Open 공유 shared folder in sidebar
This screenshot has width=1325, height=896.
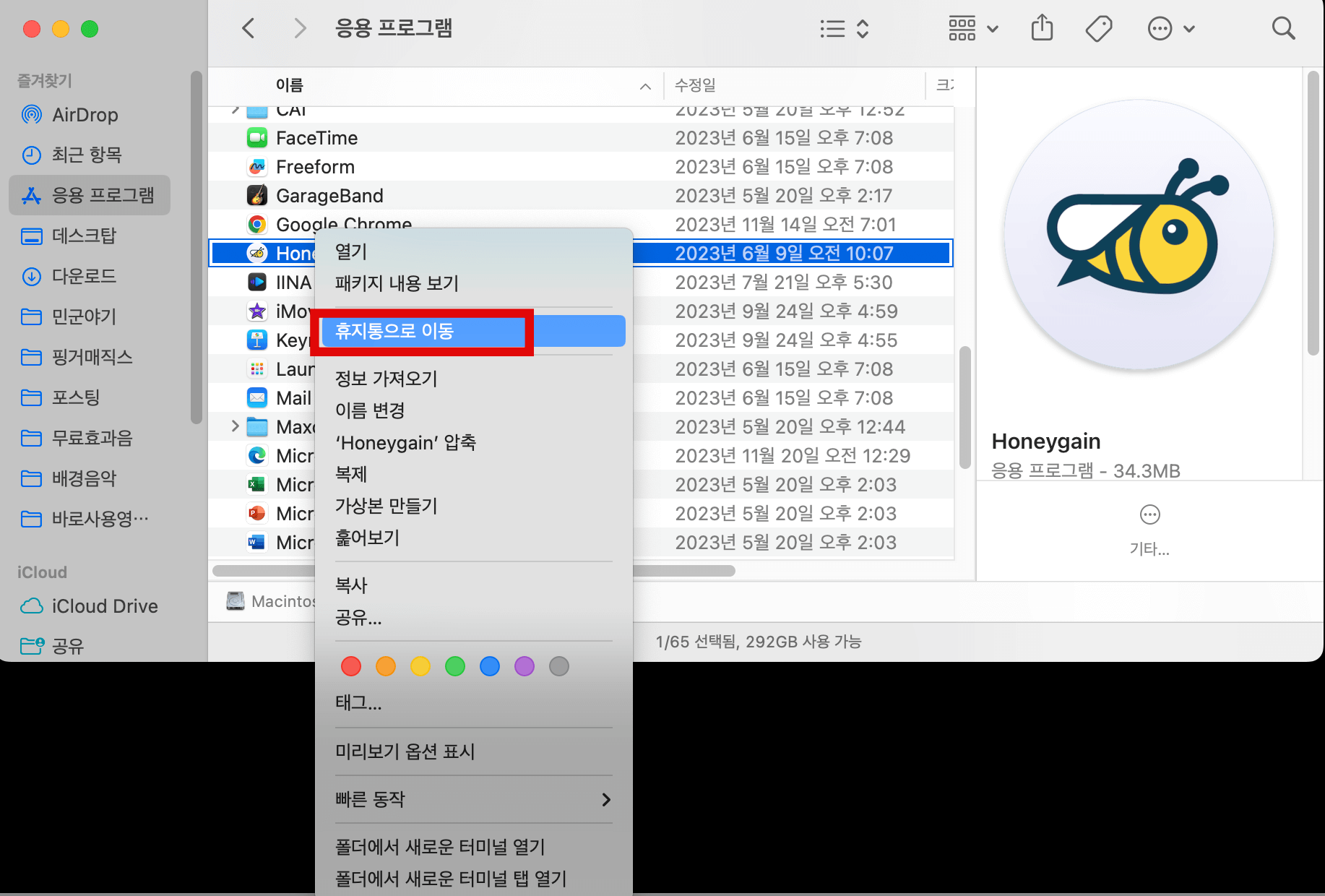pos(90,645)
